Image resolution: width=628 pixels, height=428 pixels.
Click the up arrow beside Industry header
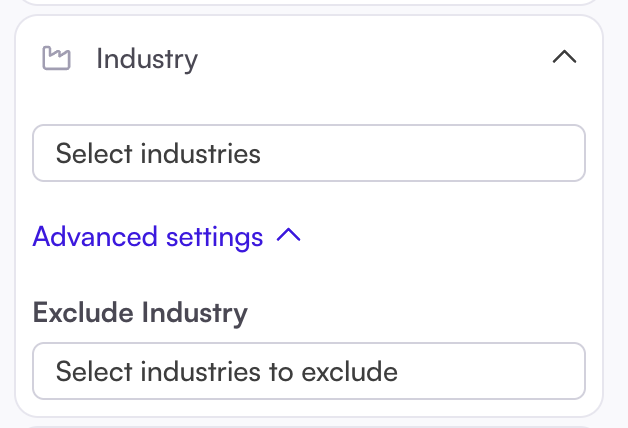pyautogui.click(x=564, y=58)
